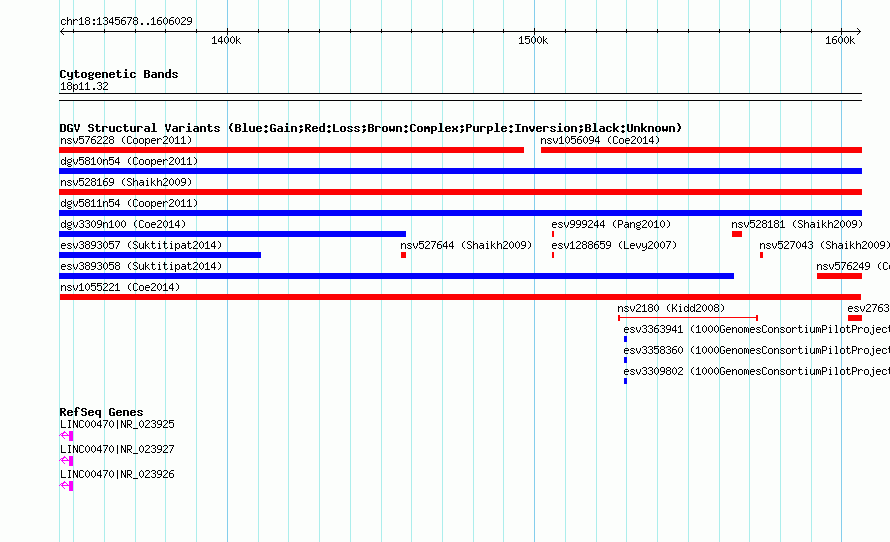Click the 1400k ruler label
Image resolution: width=890 pixels, height=542 pixels.
[x=226, y=40]
